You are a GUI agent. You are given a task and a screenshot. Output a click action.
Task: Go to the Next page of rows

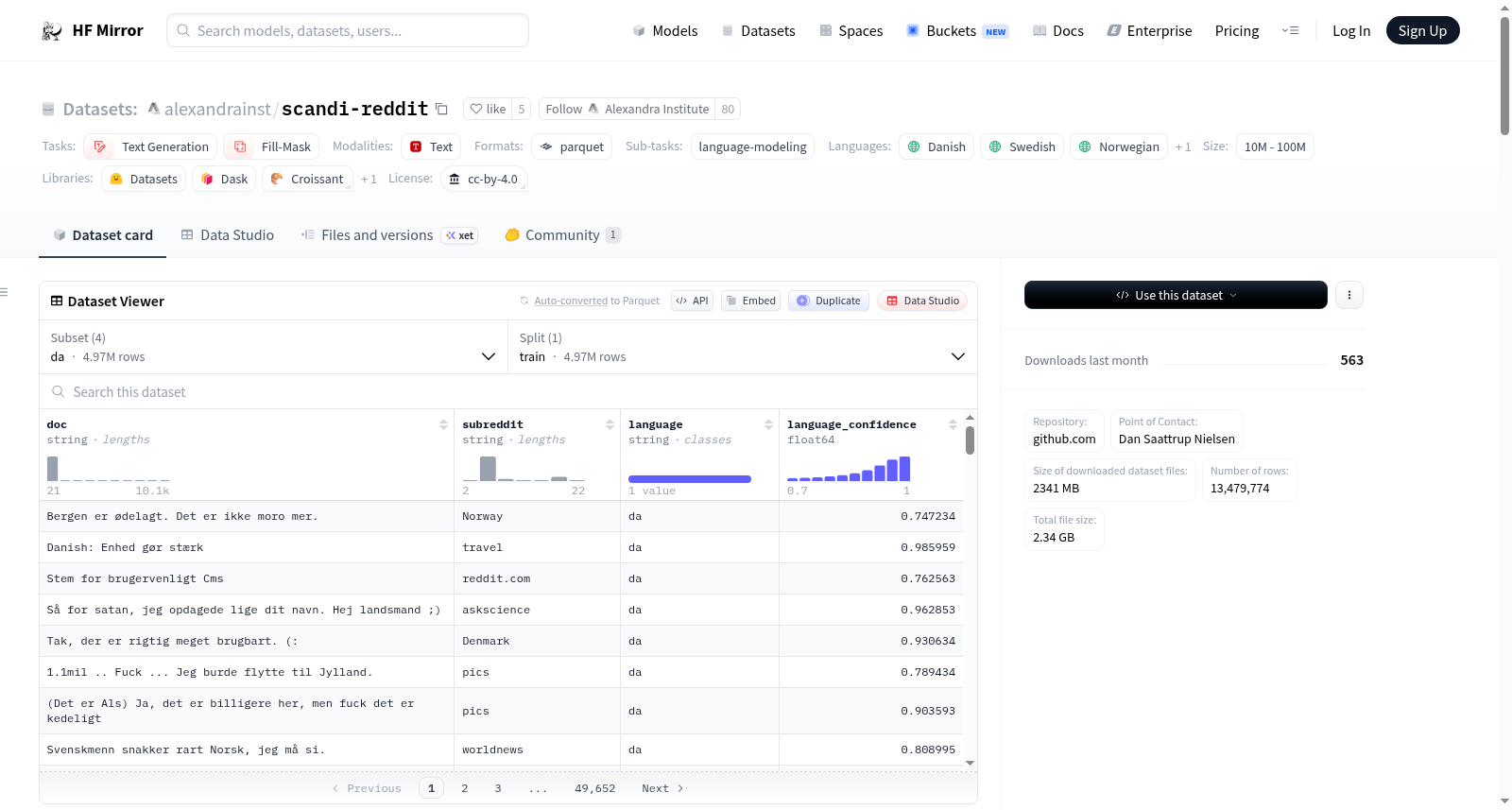click(x=662, y=788)
